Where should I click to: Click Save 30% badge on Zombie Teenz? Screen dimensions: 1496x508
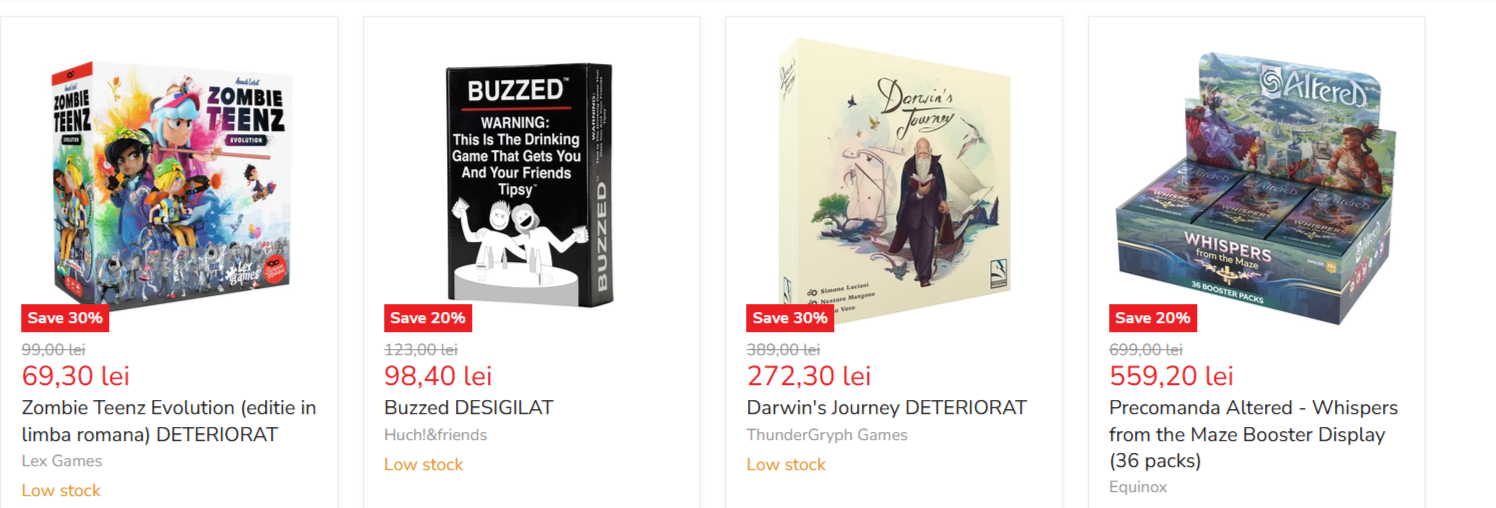coord(65,318)
